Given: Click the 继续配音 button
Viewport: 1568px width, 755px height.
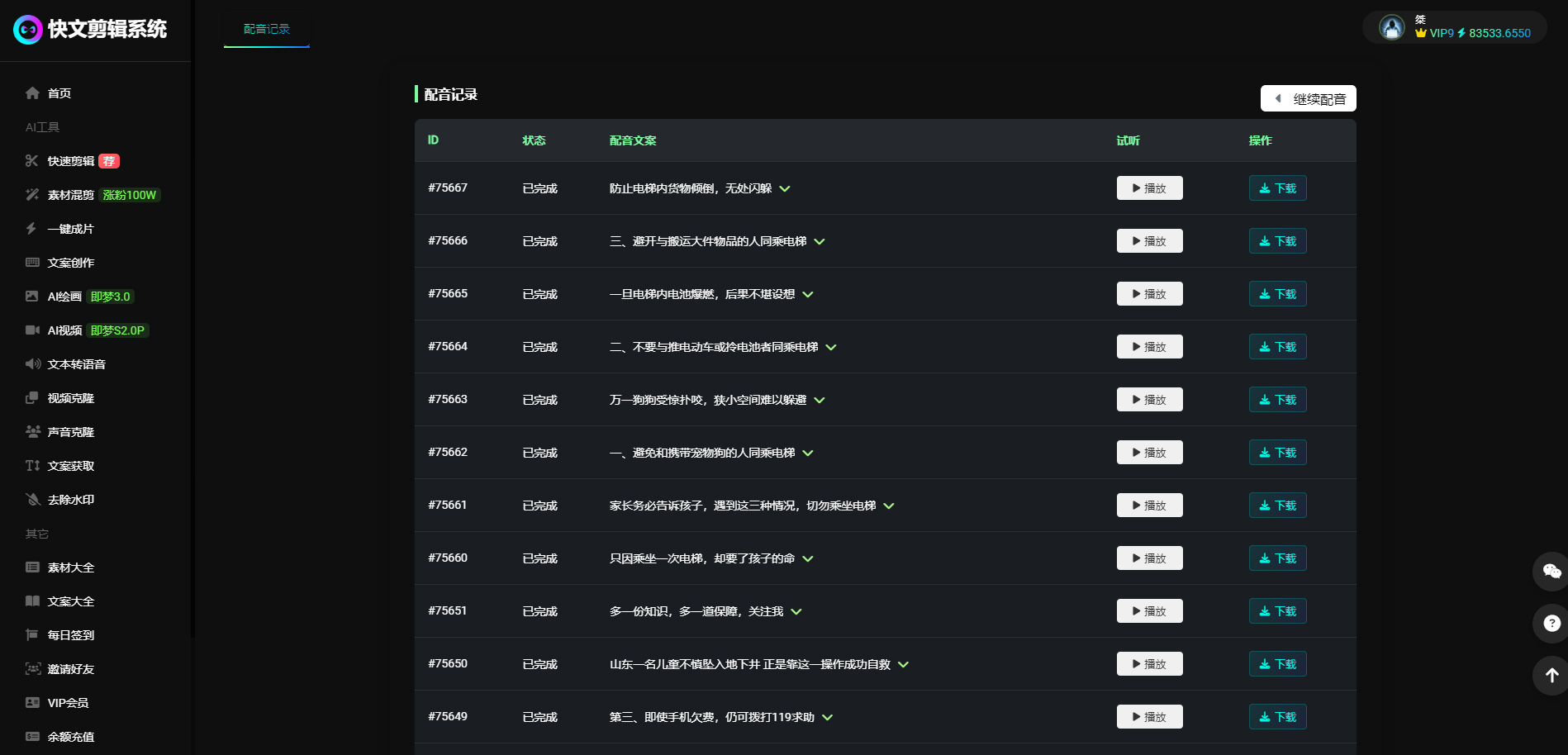Looking at the screenshot, I should point(1308,98).
